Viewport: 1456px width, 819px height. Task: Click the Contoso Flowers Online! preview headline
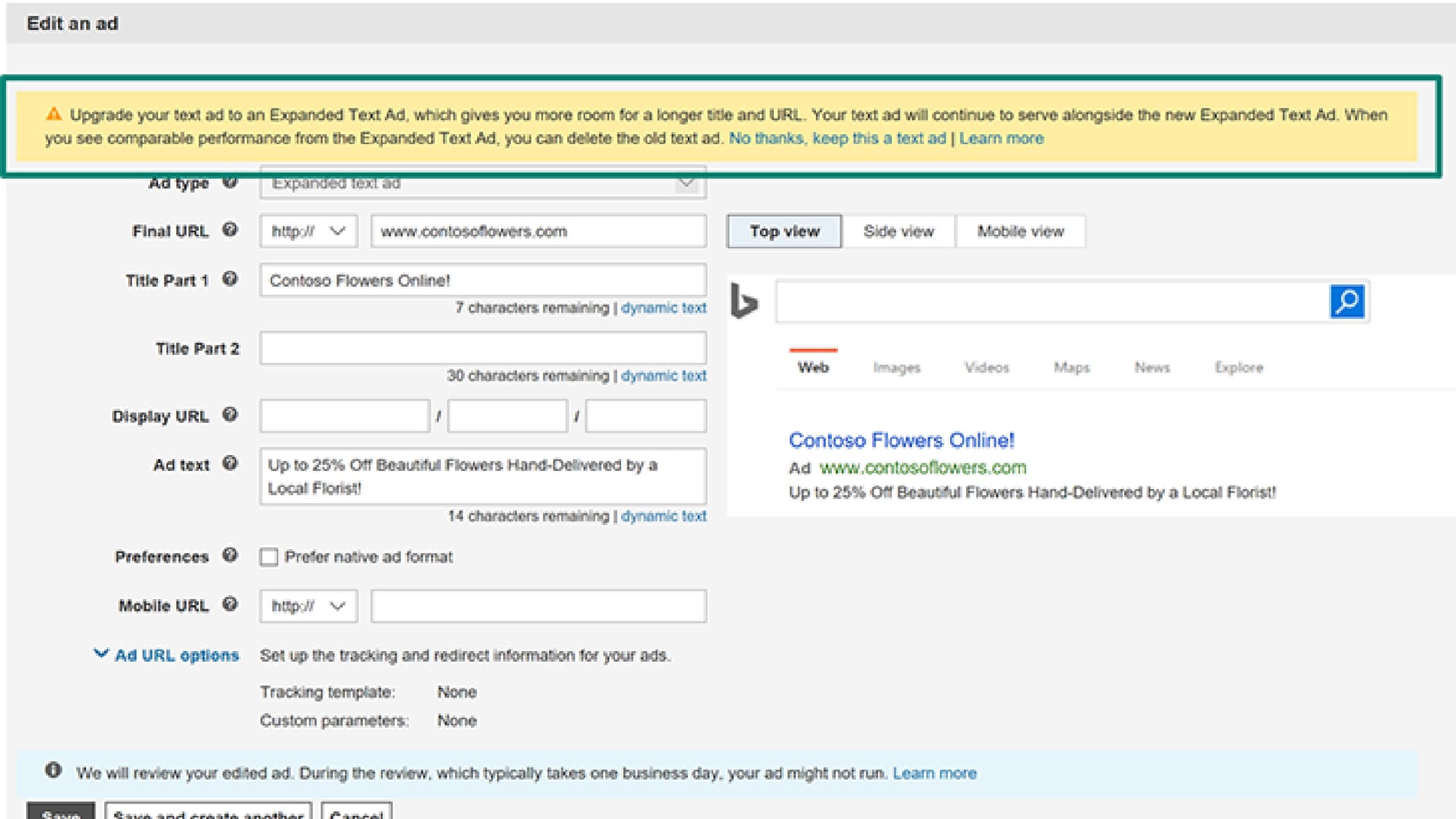(901, 440)
